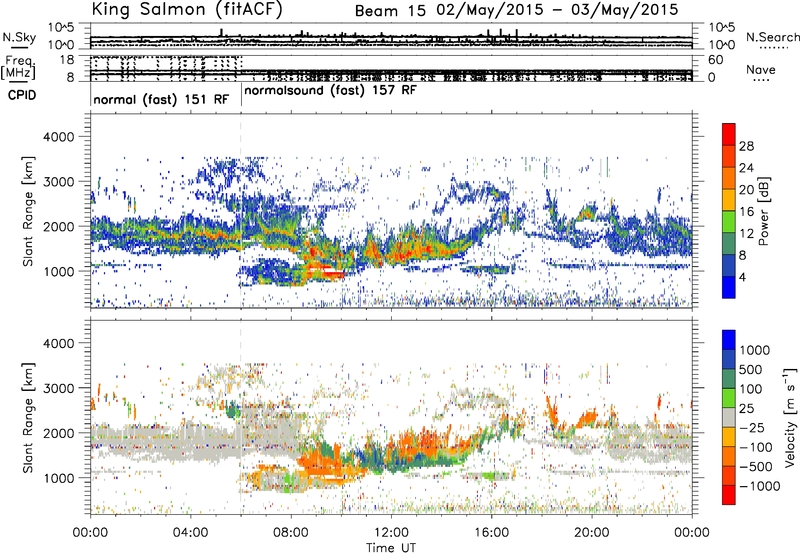The width and height of the screenshot is (800, 554).
Task: Click the '08:00' time axis label
Action: [x=291, y=533]
